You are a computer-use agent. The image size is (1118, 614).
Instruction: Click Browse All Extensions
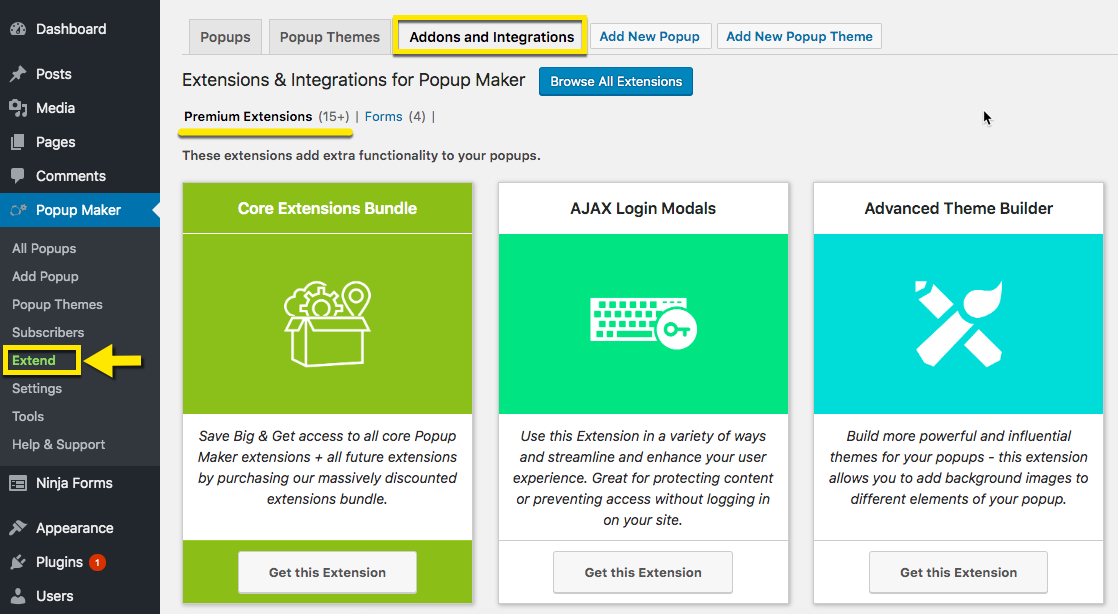coord(615,81)
